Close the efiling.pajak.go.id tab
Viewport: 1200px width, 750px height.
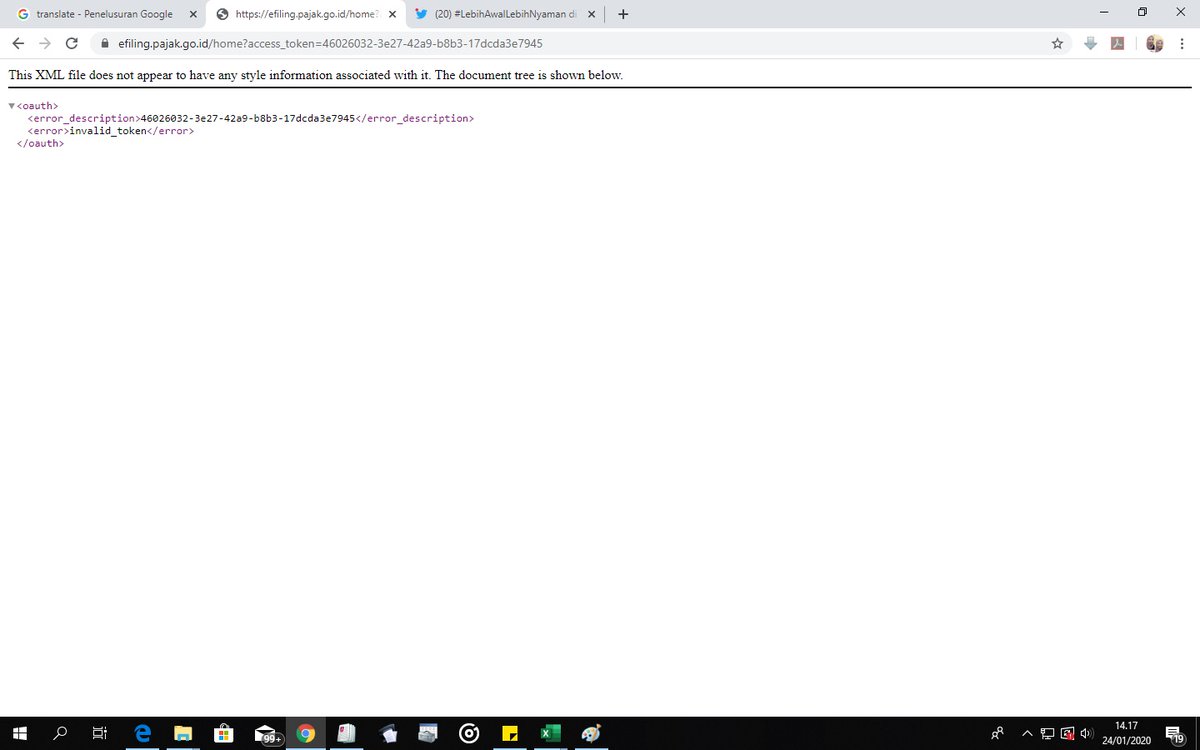392,14
